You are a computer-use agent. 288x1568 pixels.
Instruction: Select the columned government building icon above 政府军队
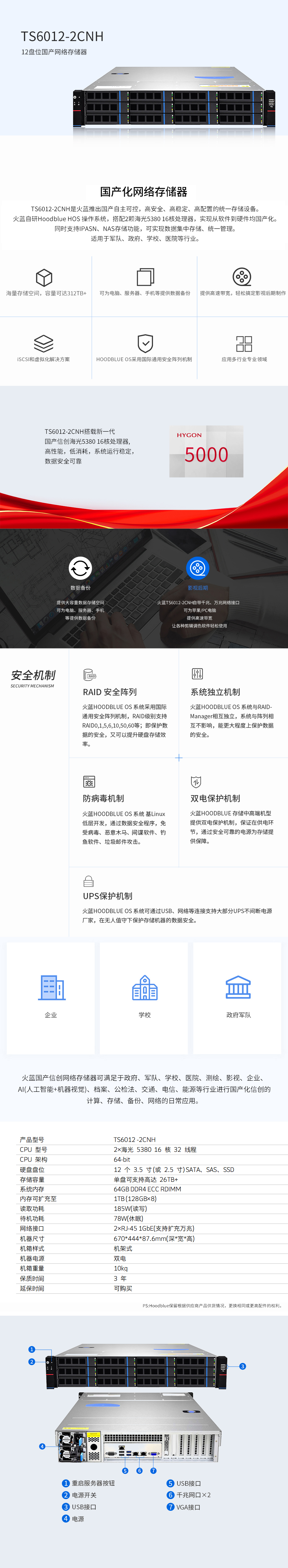[238, 987]
